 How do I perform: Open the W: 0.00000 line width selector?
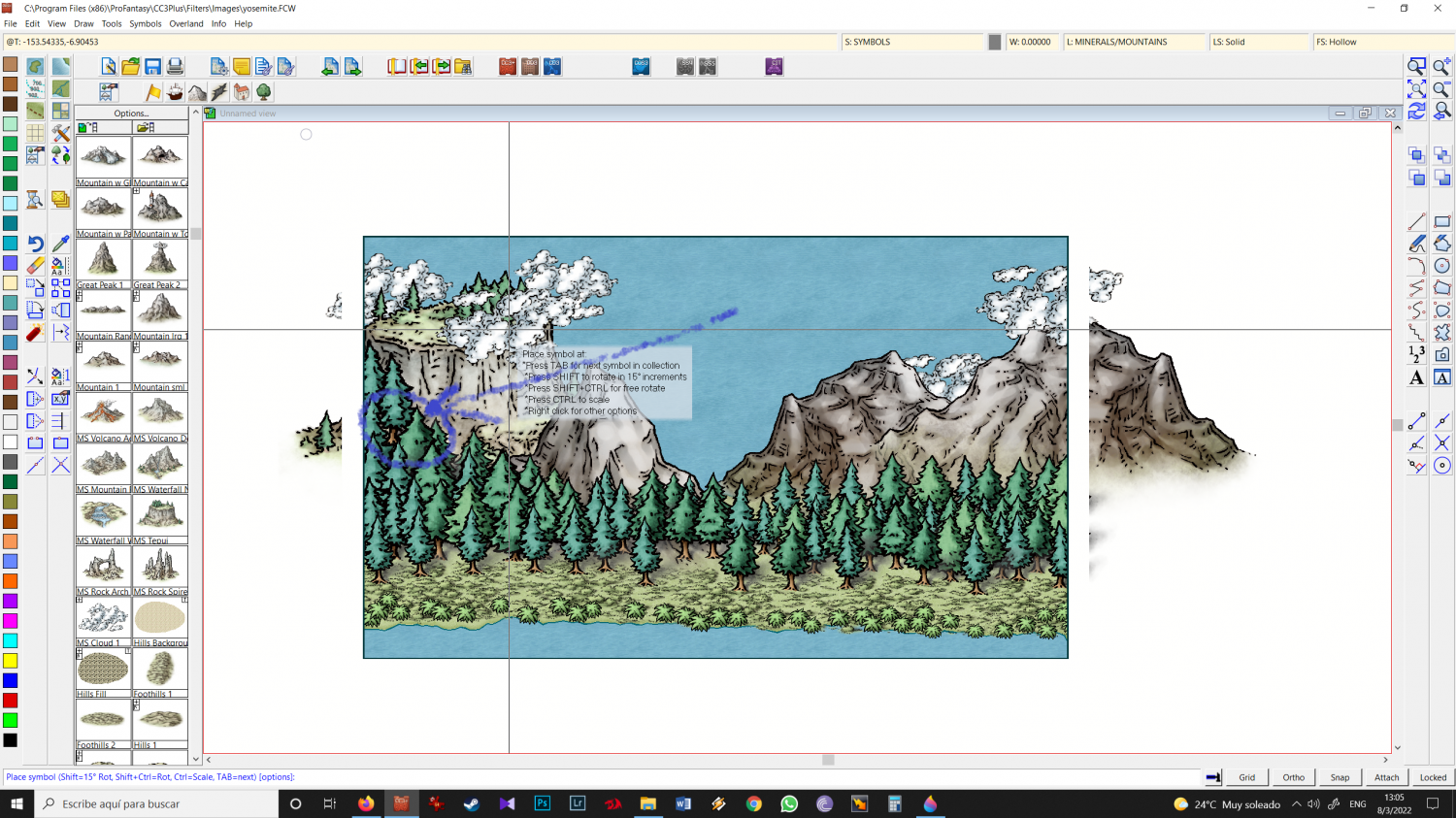point(1033,42)
